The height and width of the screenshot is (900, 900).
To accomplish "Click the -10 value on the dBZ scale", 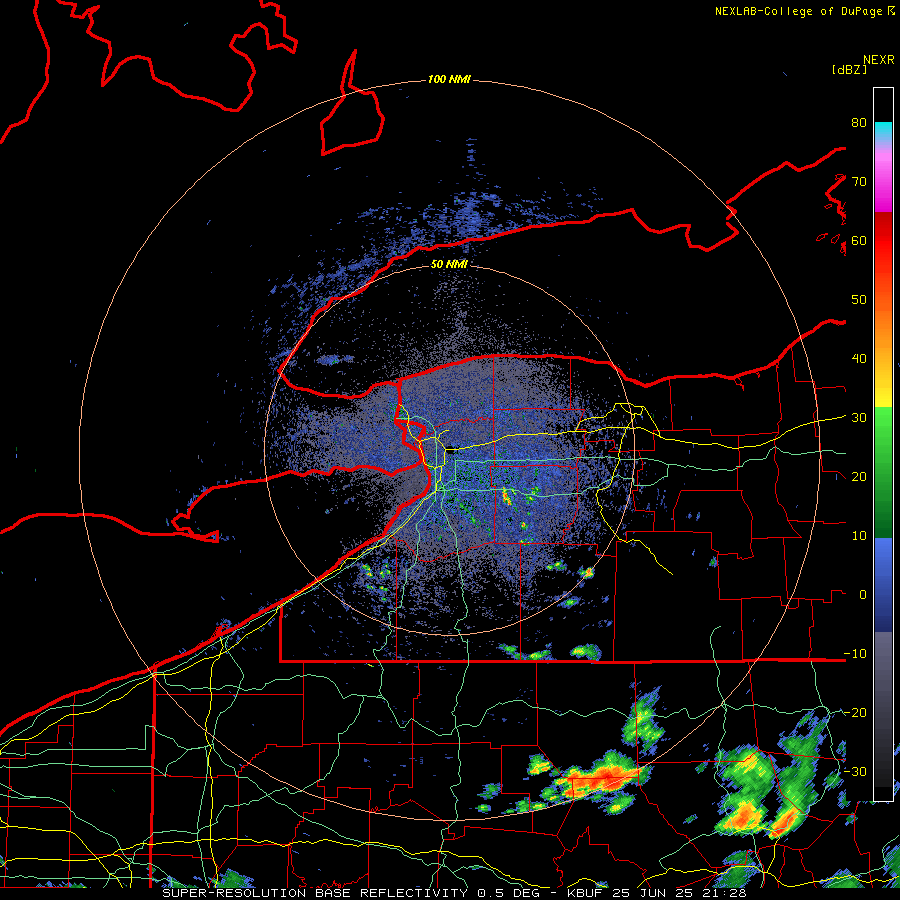I will pyautogui.click(x=855, y=654).
